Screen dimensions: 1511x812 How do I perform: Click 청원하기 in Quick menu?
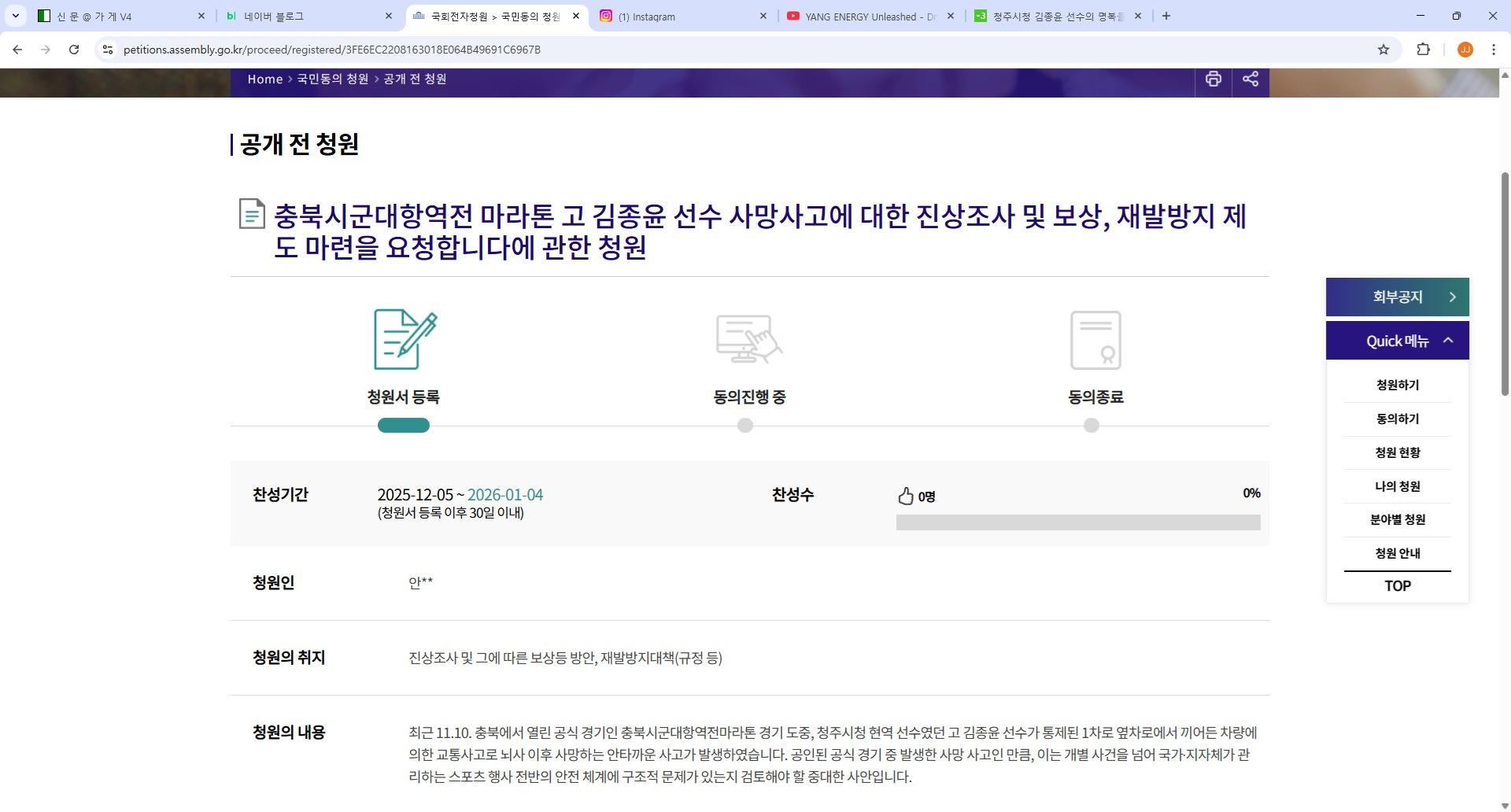(1397, 385)
